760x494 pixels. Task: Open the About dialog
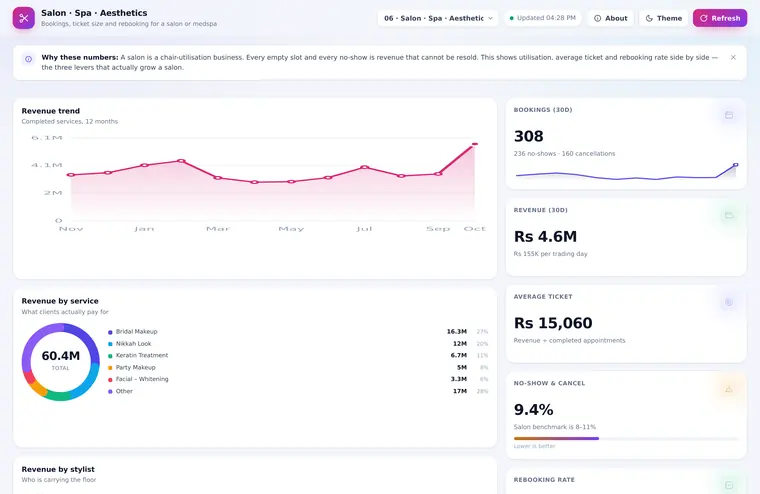(x=611, y=18)
